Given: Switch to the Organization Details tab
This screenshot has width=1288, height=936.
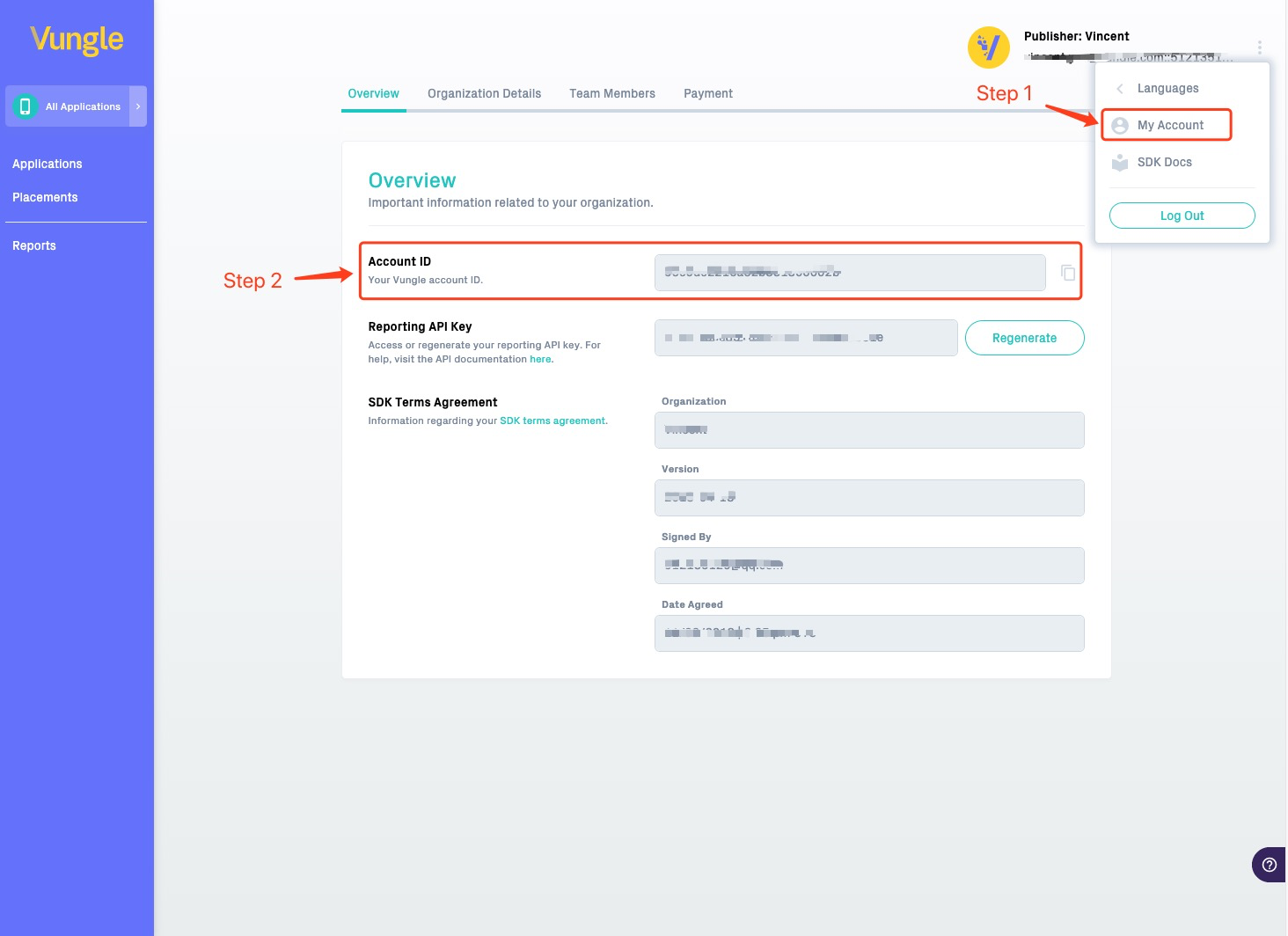Looking at the screenshot, I should 484,93.
